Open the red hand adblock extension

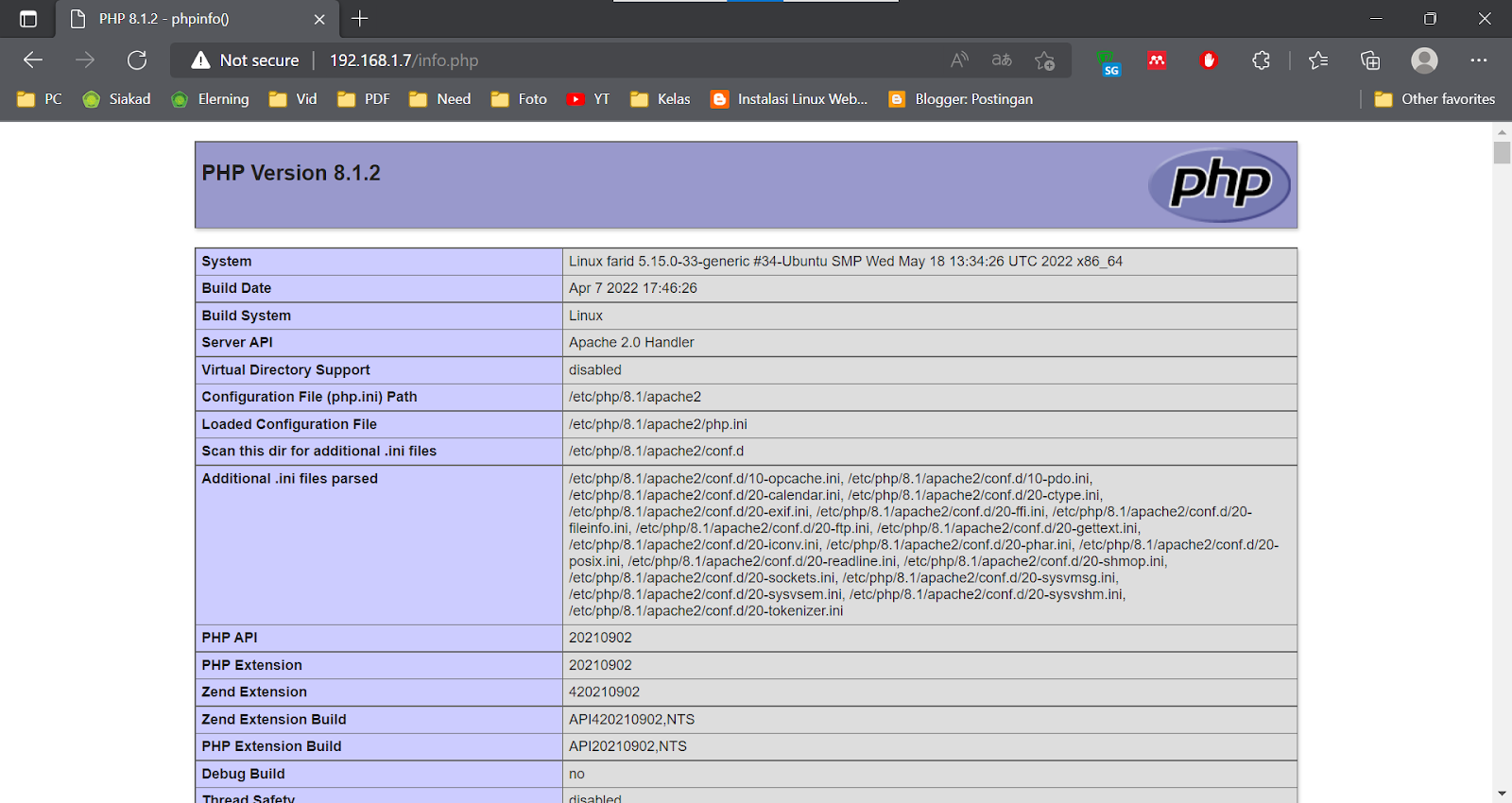pos(1209,60)
